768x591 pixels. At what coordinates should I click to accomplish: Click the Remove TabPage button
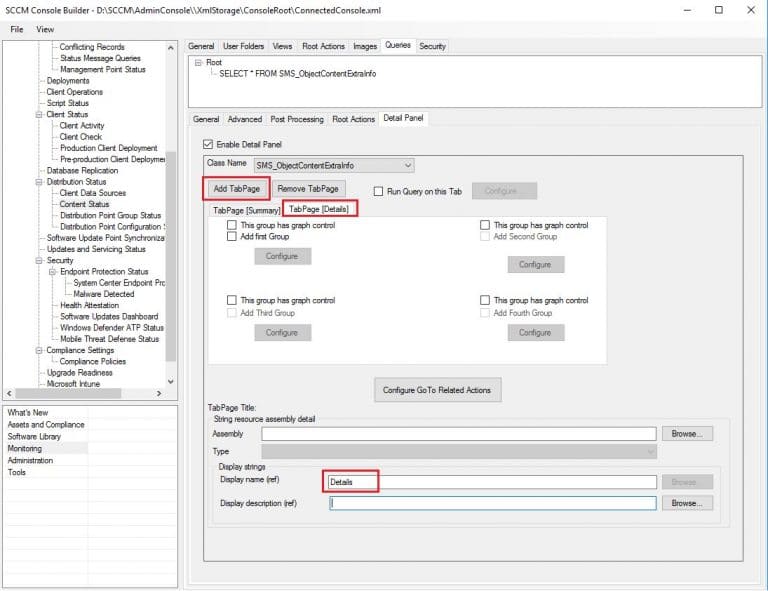[x=307, y=189]
